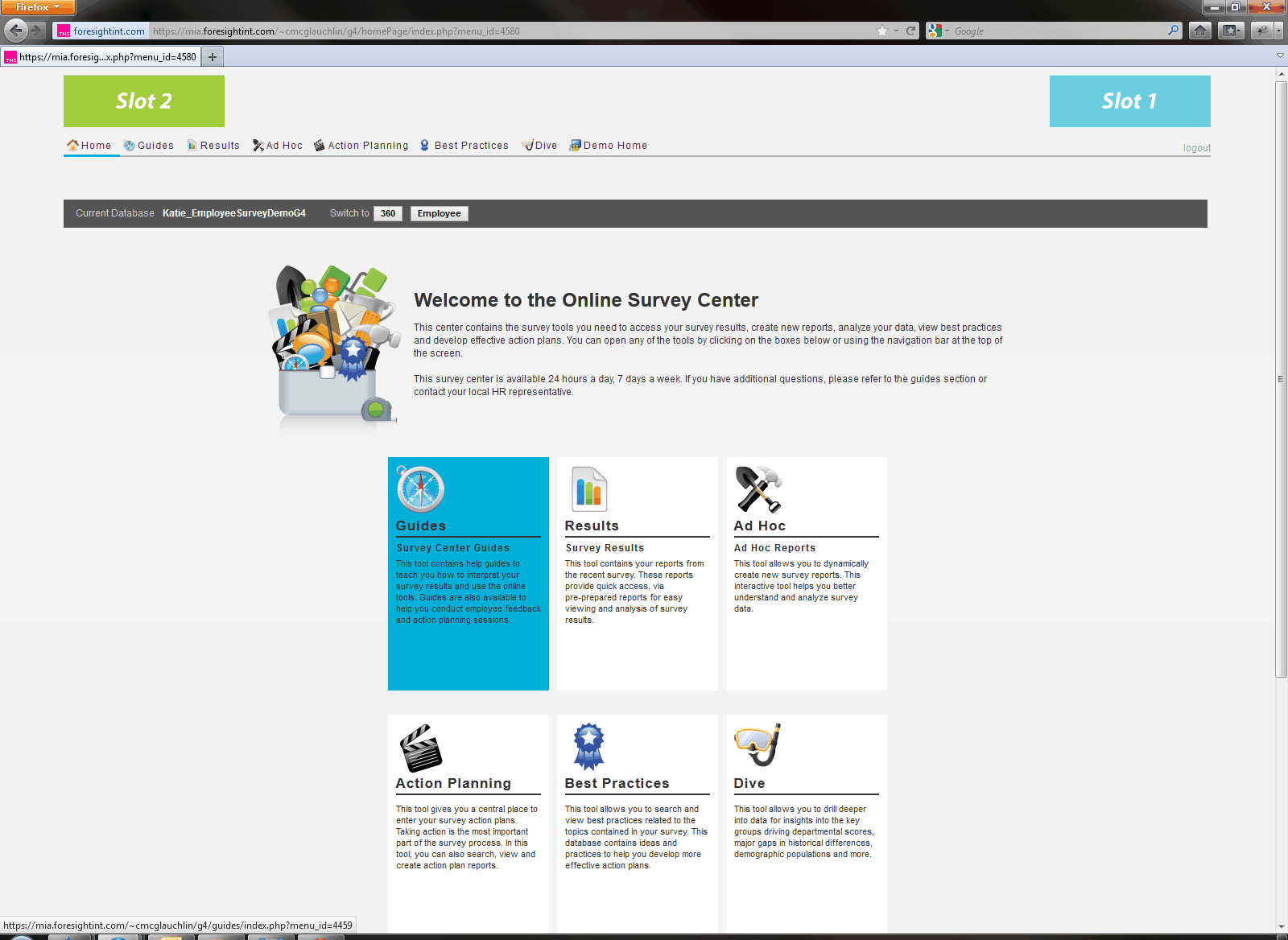Click the "Survey Results" subtitle

tap(605, 548)
